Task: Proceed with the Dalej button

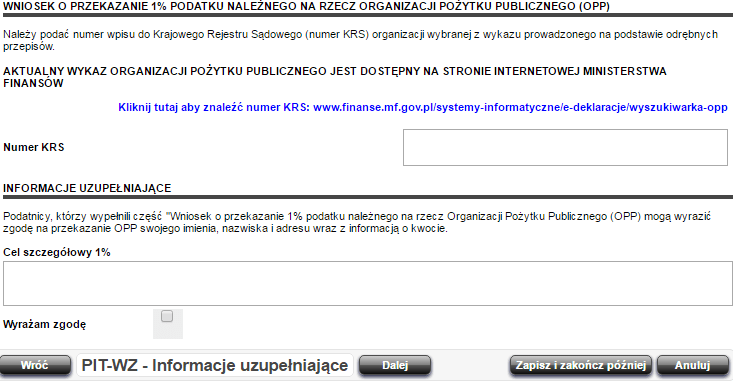Action: (x=395, y=365)
